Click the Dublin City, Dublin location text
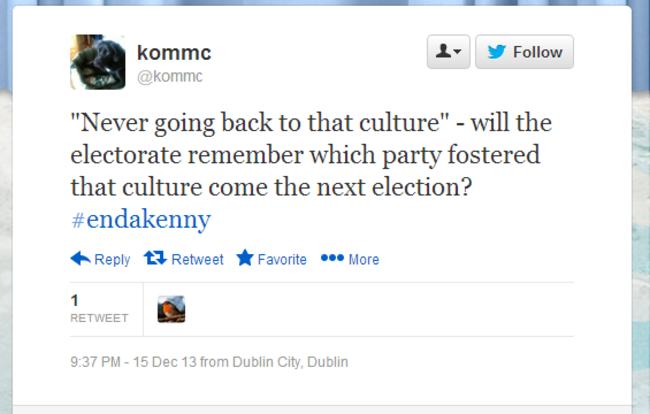The height and width of the screenshot is (414, 650). (x=291, y=362)
